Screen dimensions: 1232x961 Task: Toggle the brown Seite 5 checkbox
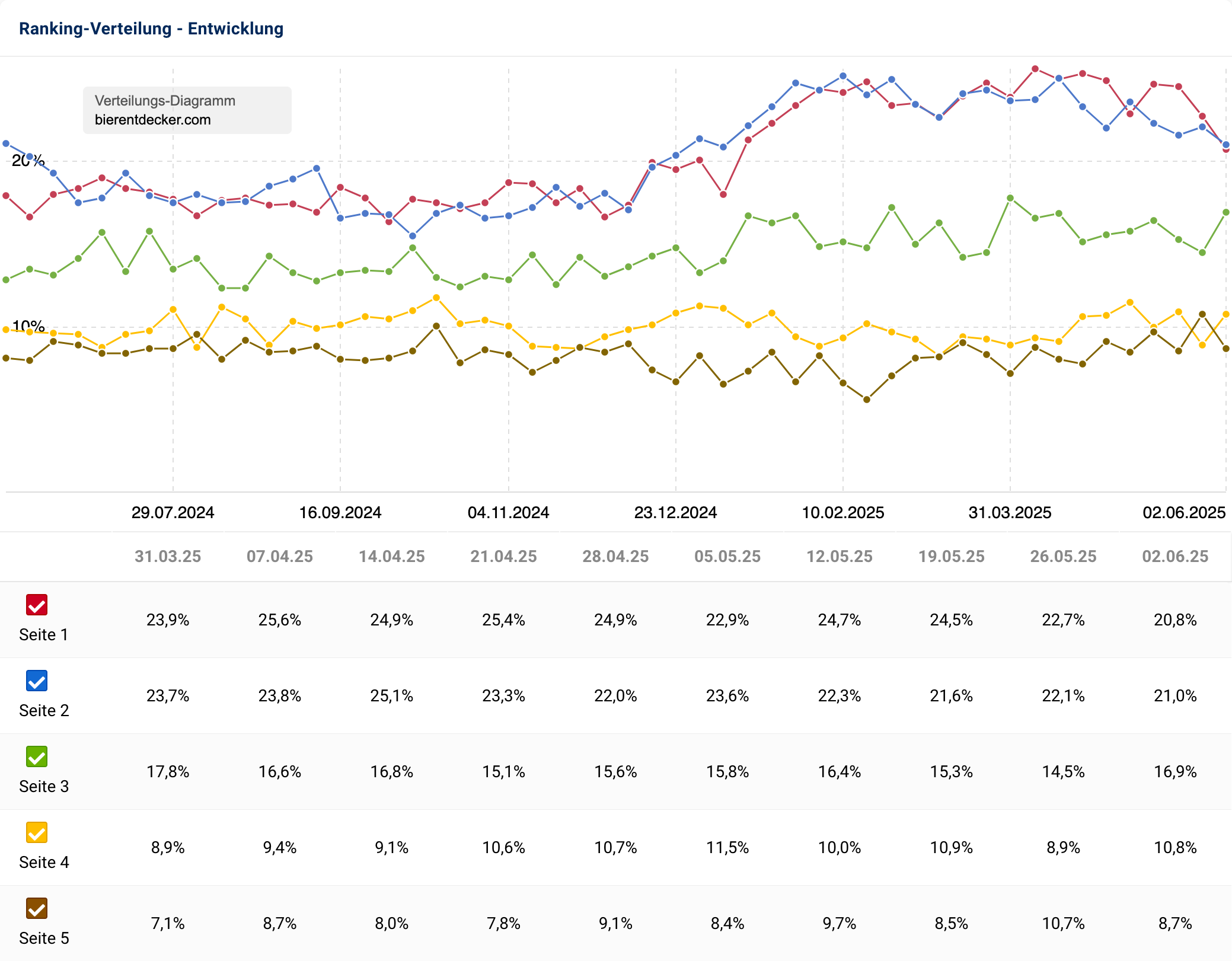(x=37, y=908)
